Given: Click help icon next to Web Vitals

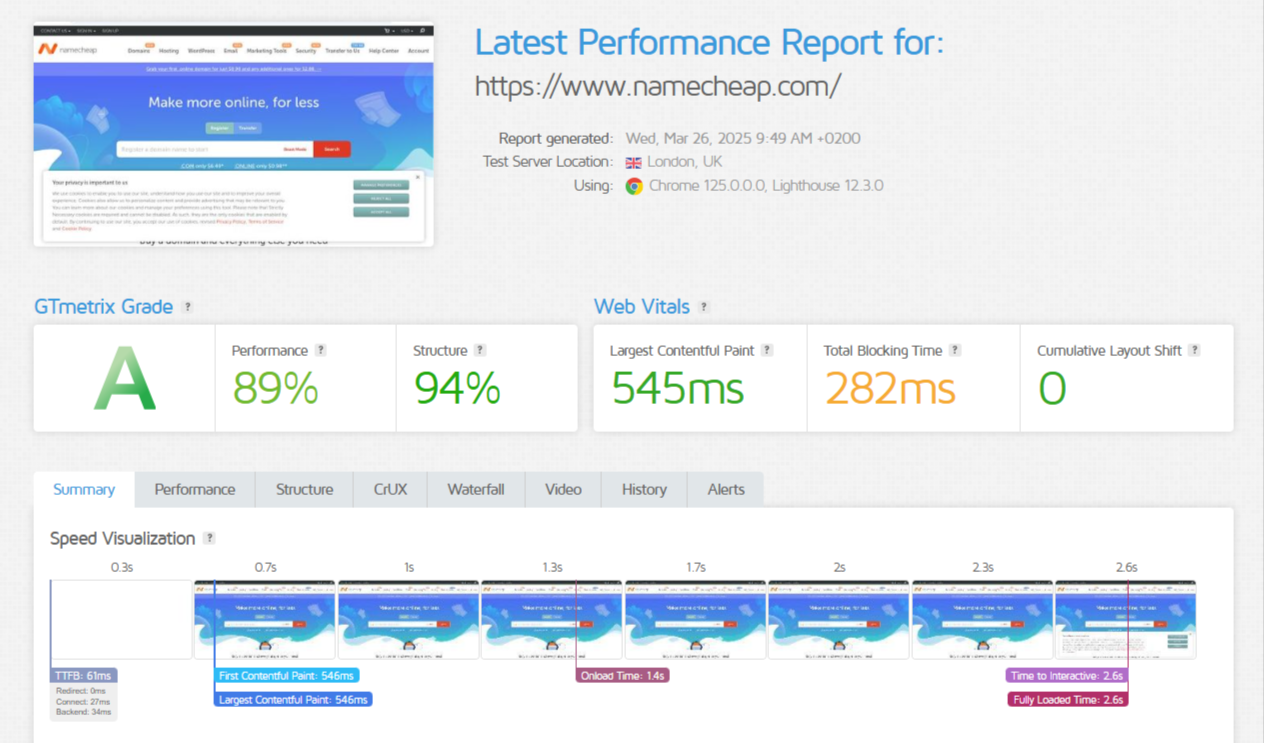Looking at the screenshot, I should point(704,307).
